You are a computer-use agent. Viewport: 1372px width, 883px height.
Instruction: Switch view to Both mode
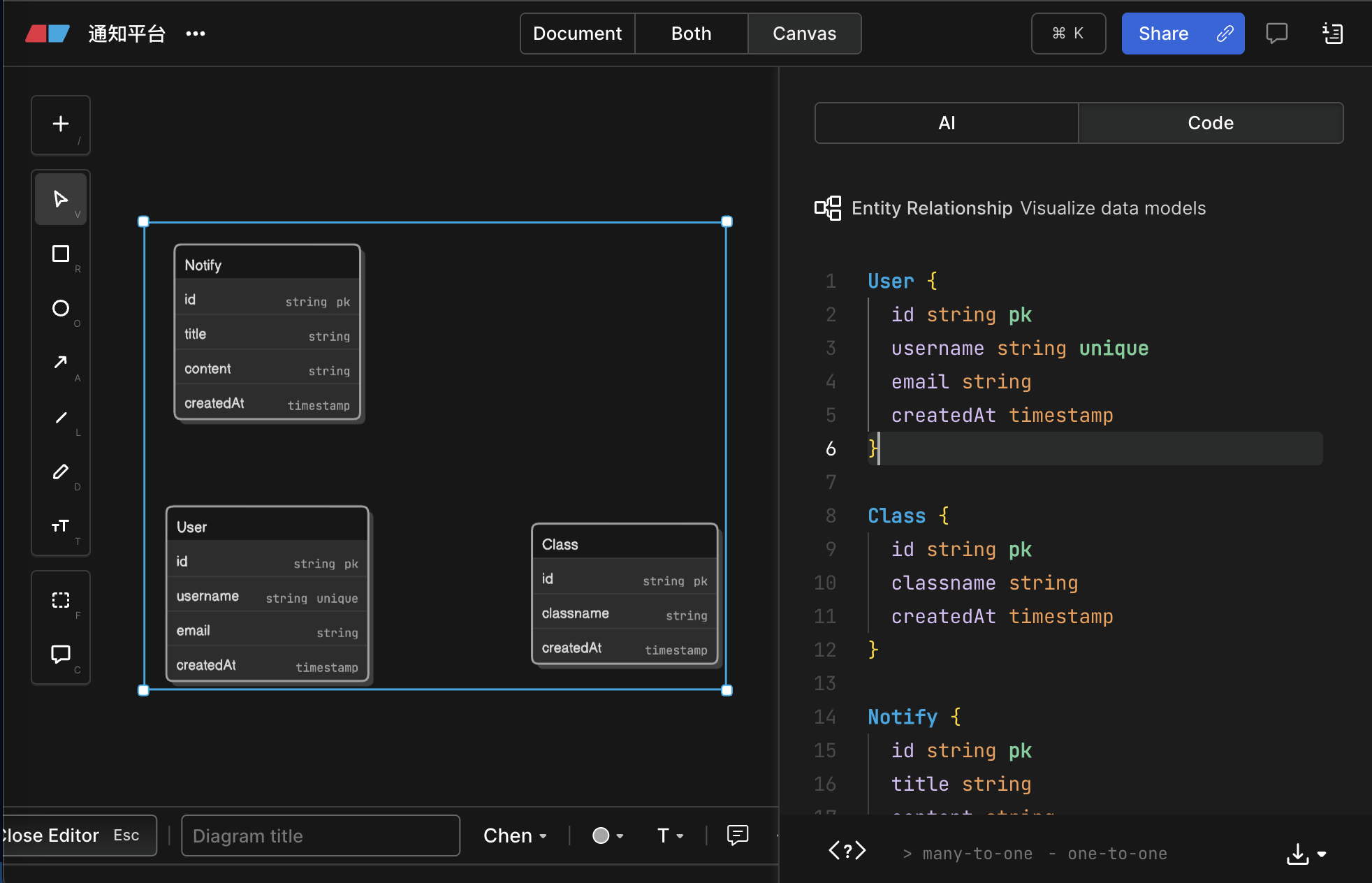coord(691,34)
